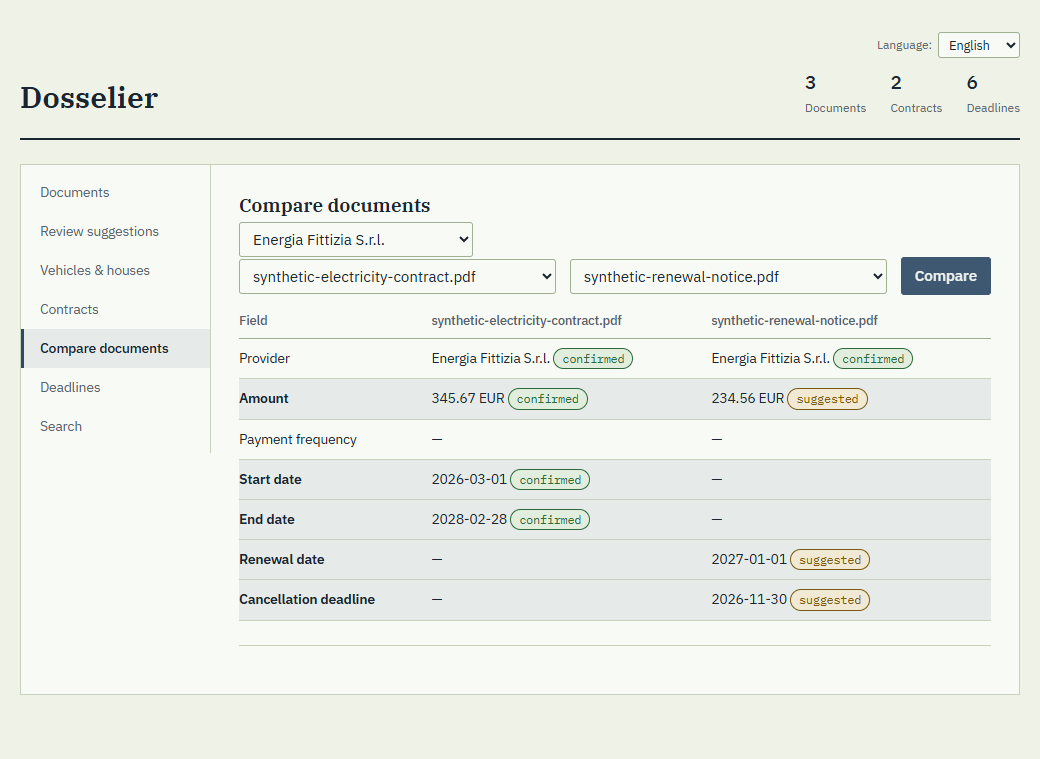This screenshot has height=759, width=1040.
Task: Open Review suggestions in the sidebar
Action: [x=116, y=232]
